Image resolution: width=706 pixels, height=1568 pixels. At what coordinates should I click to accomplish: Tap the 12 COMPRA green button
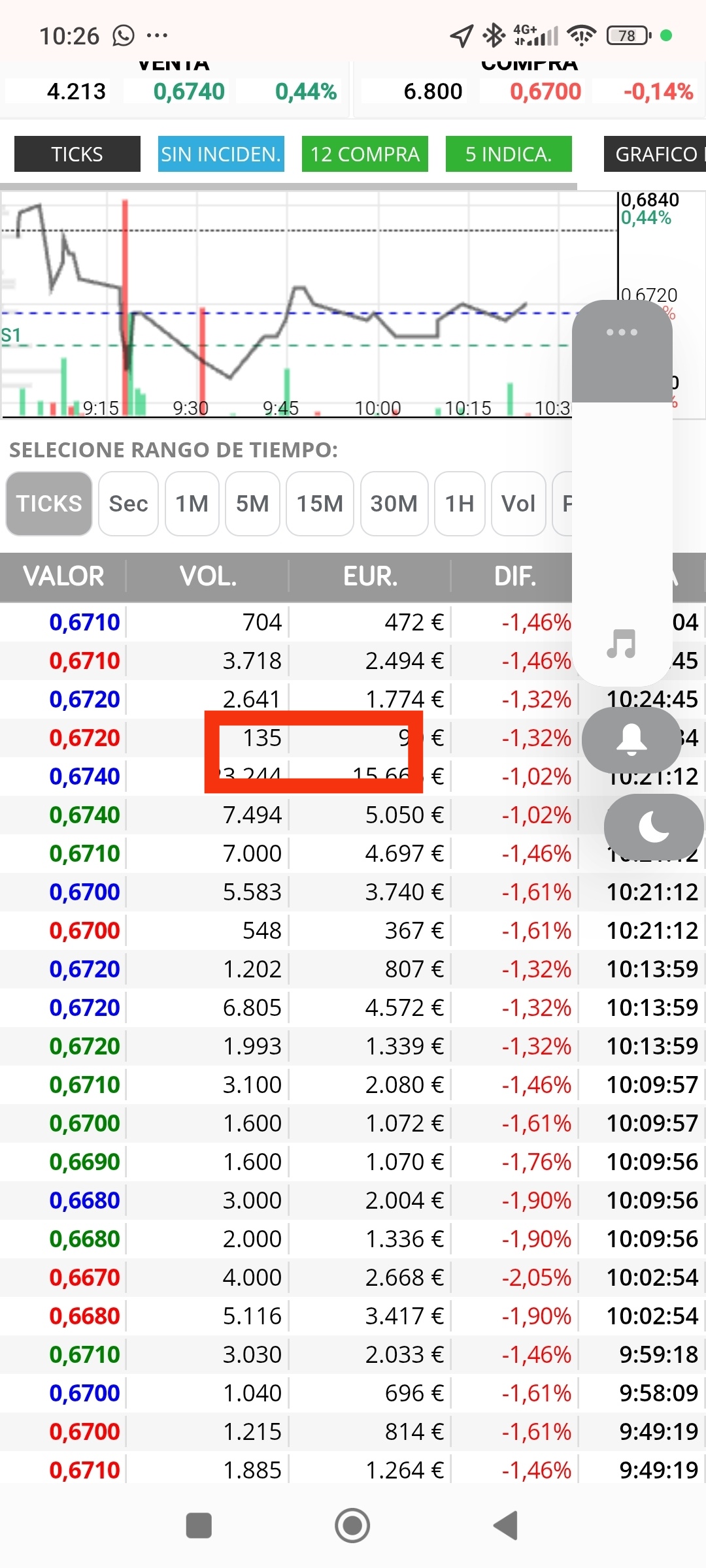click(x=365, y=154)
